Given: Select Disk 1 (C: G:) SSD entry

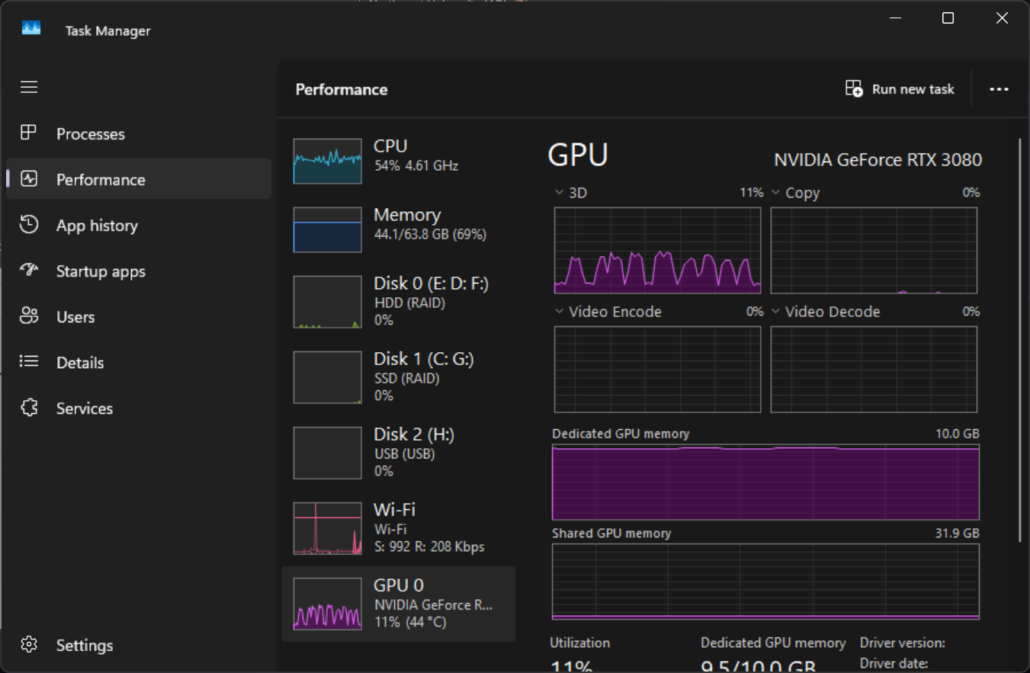Looking at the screenshot, I should [x=398, y=377].
